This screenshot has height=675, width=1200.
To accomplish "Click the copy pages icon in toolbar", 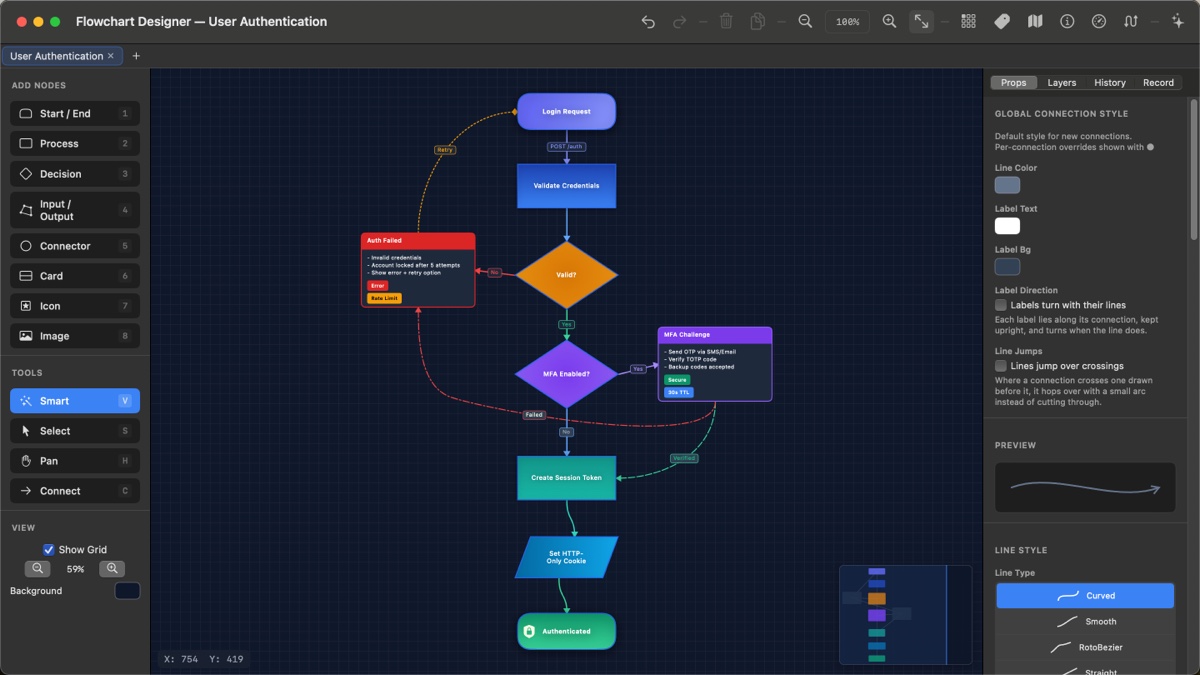I will 758,22.
